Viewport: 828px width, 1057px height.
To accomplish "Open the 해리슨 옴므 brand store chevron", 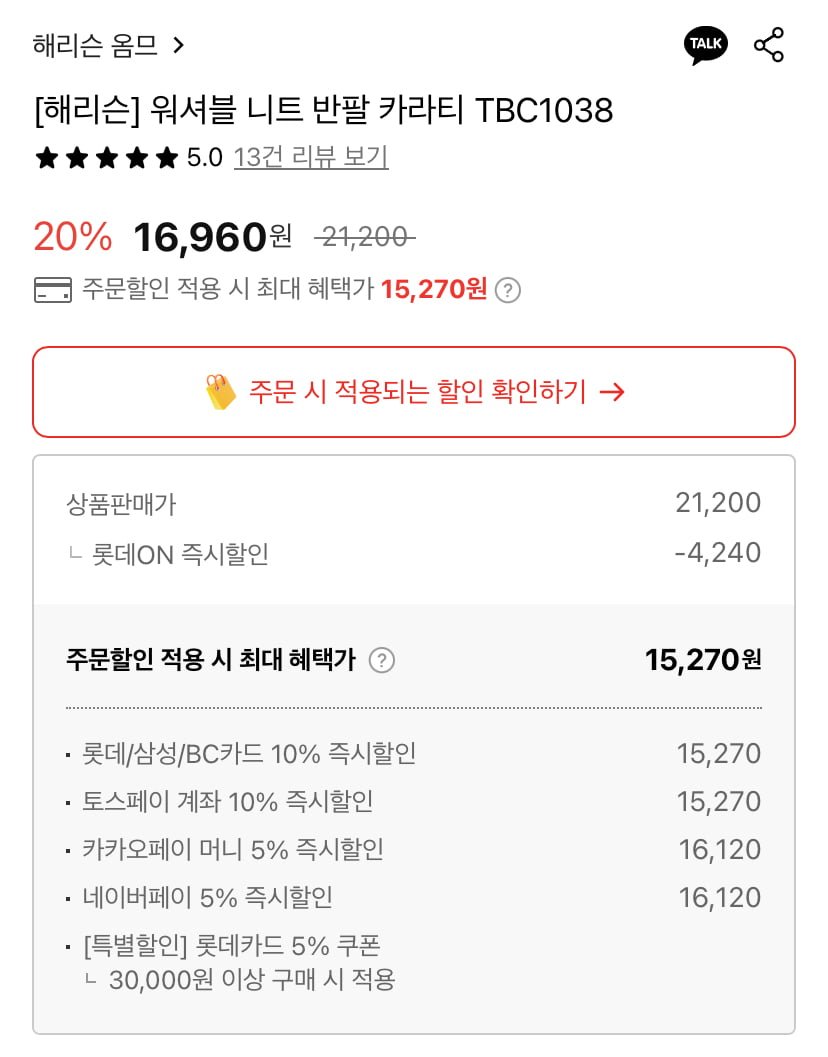I will click(x=179, y=46).
